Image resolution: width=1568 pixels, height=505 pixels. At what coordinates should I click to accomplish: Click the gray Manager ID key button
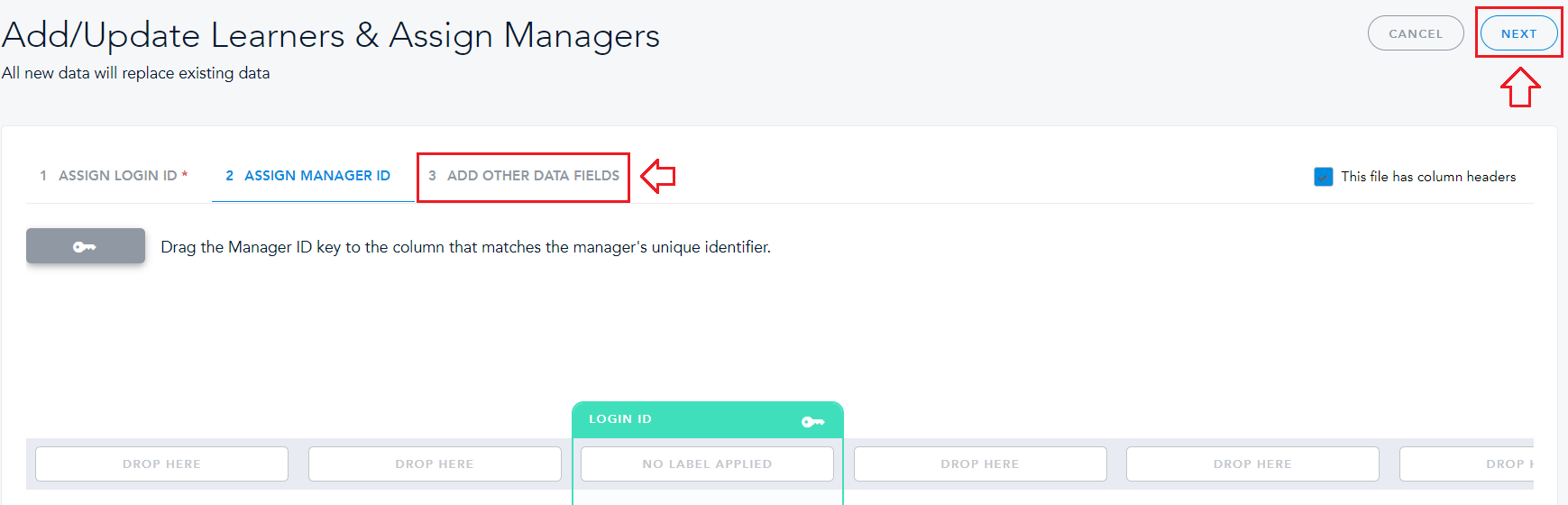point(86,246)
